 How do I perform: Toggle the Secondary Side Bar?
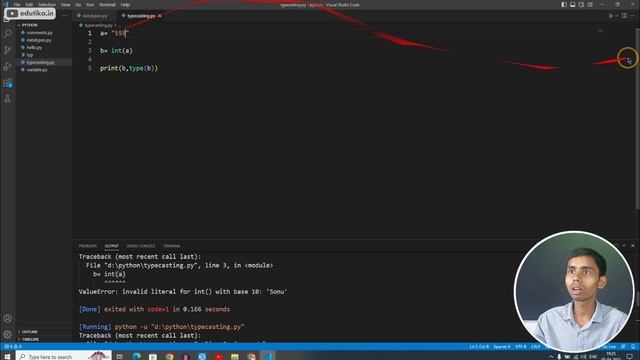(x=581, y=4)
